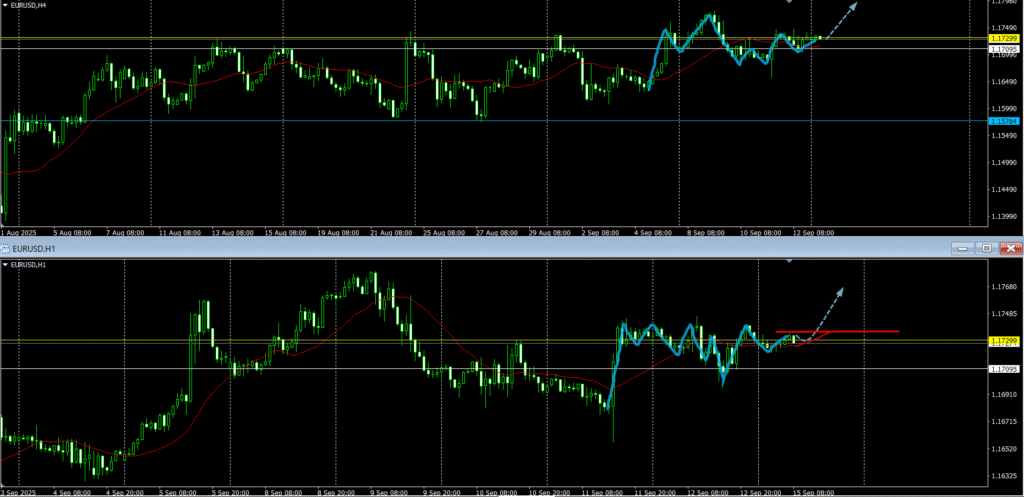Select the dashed arrow head on H4 chart

[852, 6]
